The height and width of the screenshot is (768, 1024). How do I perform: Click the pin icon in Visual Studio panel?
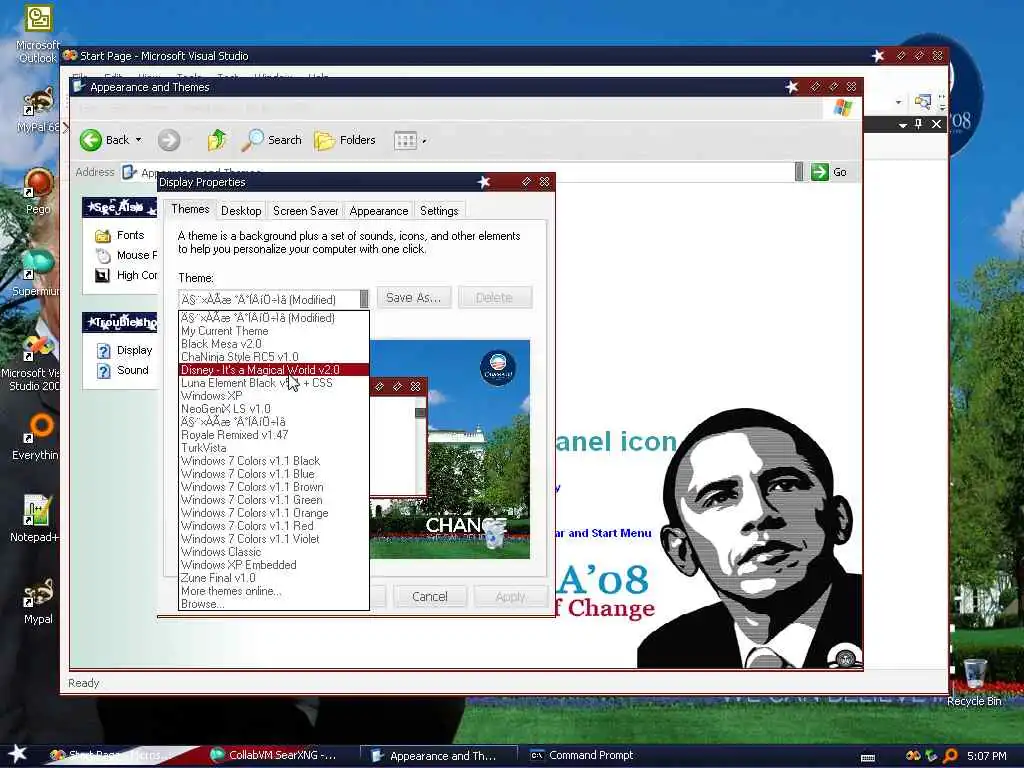(919, 124)
